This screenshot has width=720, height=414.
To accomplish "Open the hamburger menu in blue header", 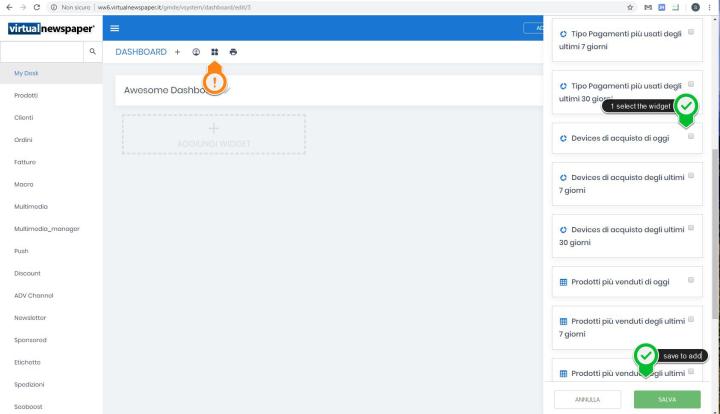I will point(115,28).
